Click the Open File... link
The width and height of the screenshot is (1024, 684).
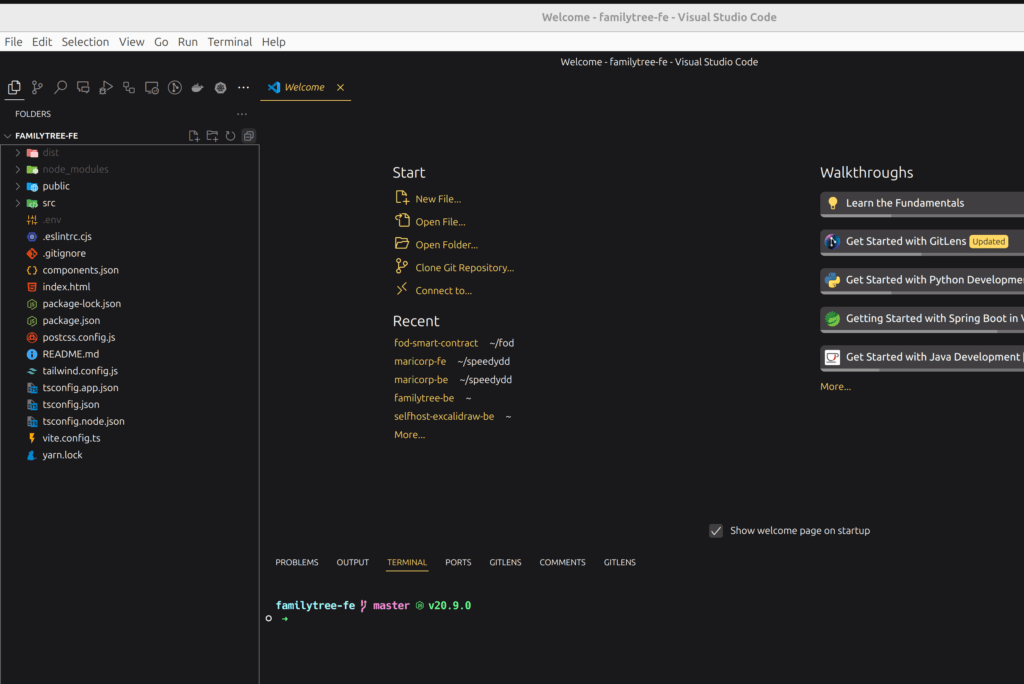point(440,222)
